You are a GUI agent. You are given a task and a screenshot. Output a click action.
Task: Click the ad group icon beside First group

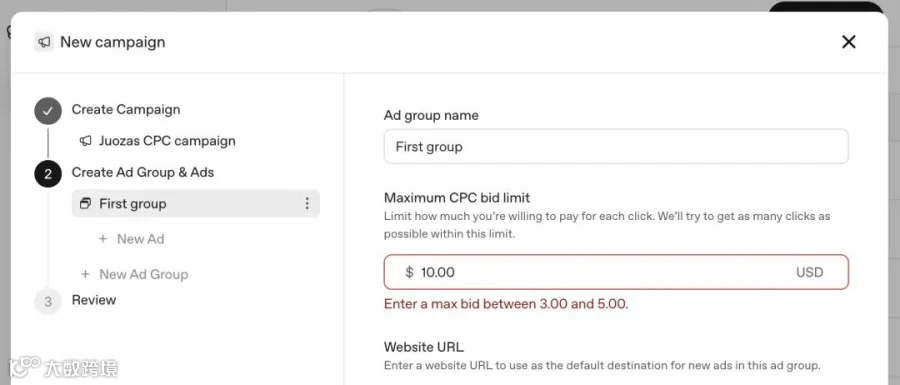[86, 204]
